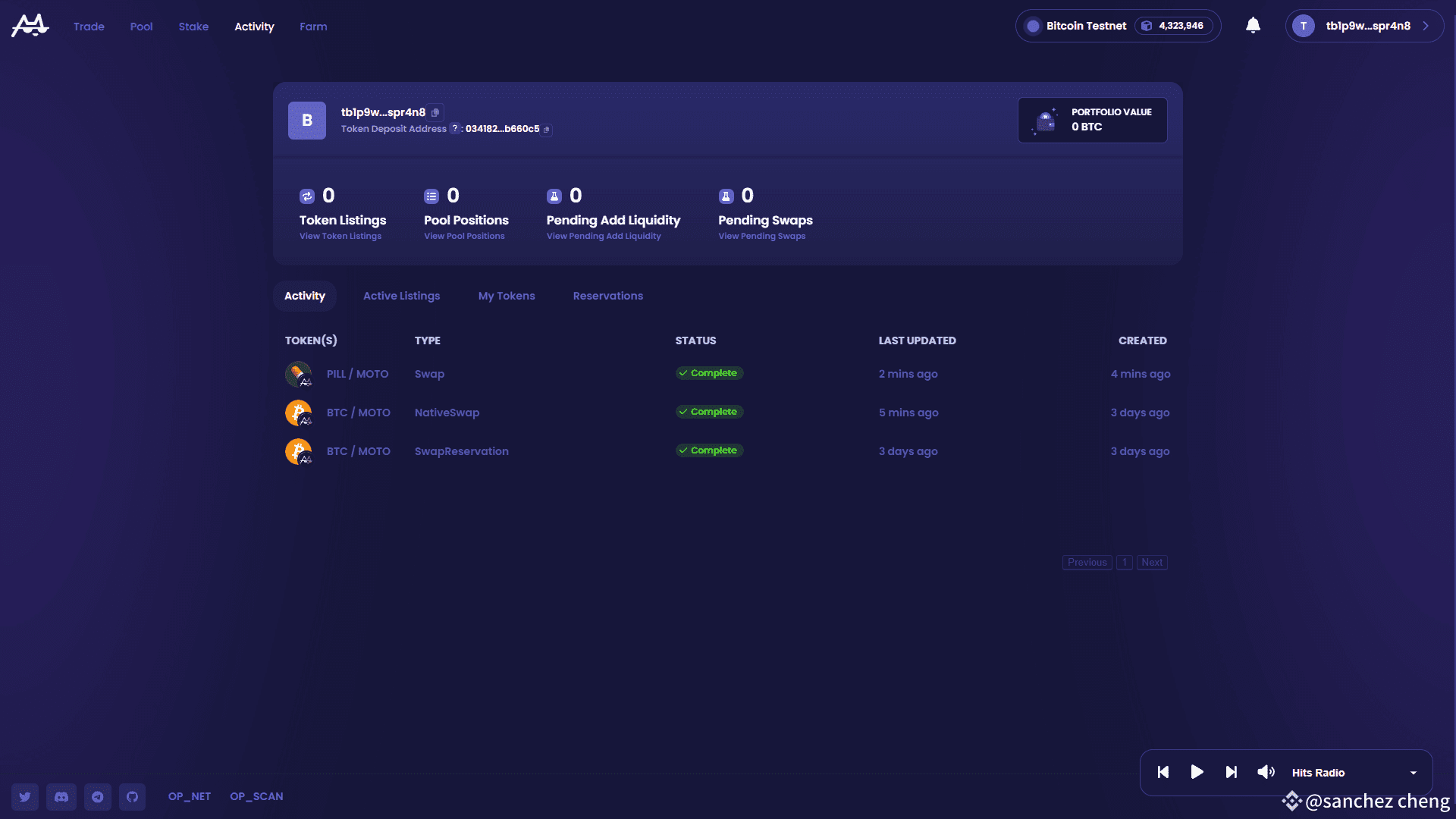Click the Motoswap logo

[30, 26]
